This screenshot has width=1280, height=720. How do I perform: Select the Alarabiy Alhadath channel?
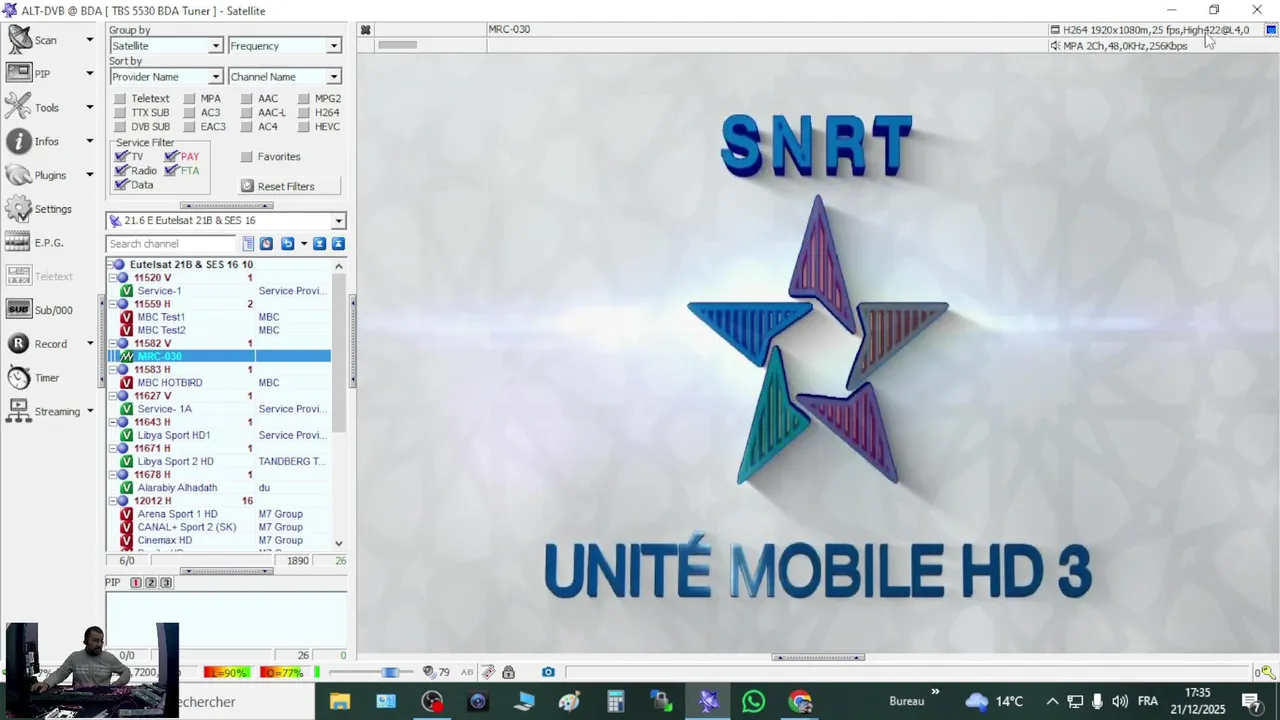tap(177, 488)
